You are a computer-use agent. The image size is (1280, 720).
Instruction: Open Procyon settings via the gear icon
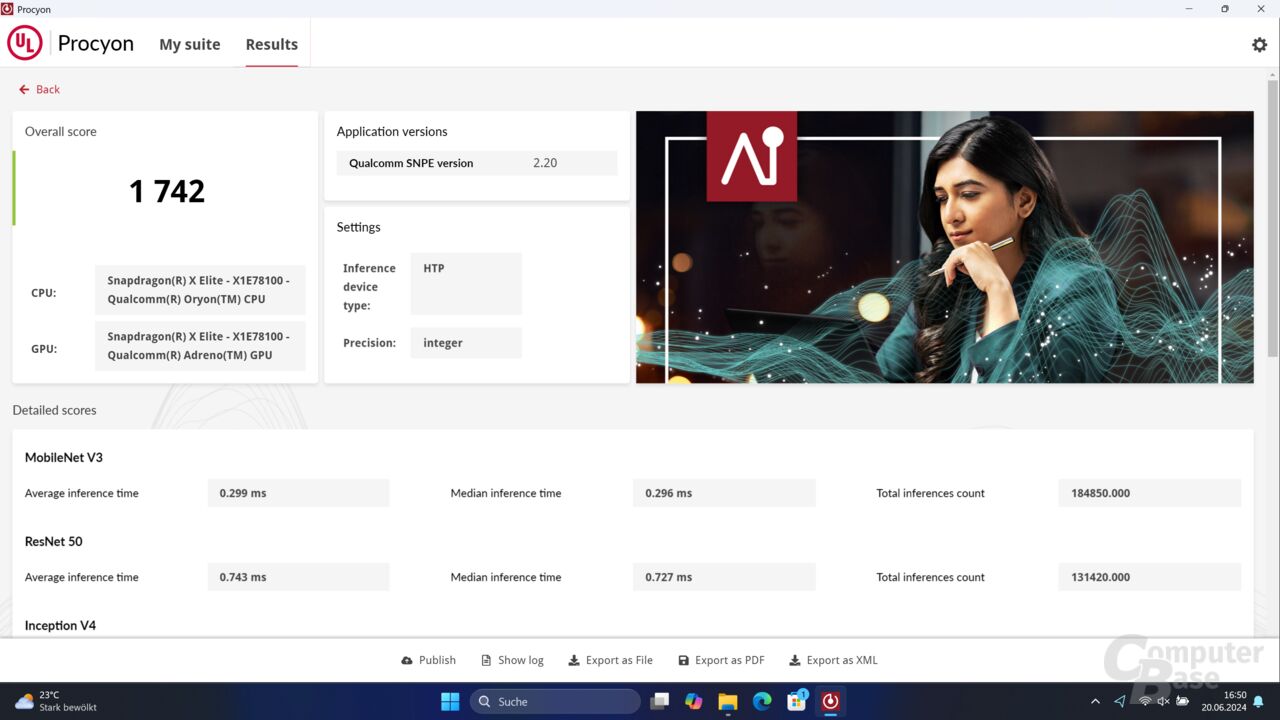(x=1259, y=44)
